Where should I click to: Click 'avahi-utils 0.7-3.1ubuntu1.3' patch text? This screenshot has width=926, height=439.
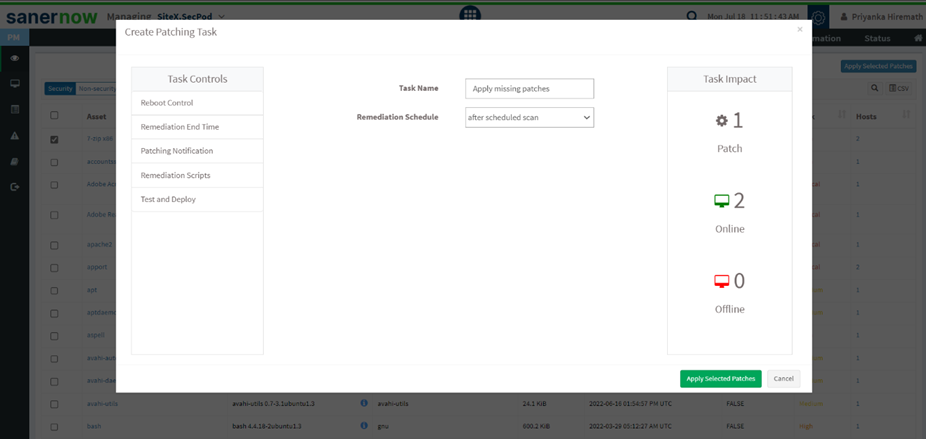coord(274,404)
